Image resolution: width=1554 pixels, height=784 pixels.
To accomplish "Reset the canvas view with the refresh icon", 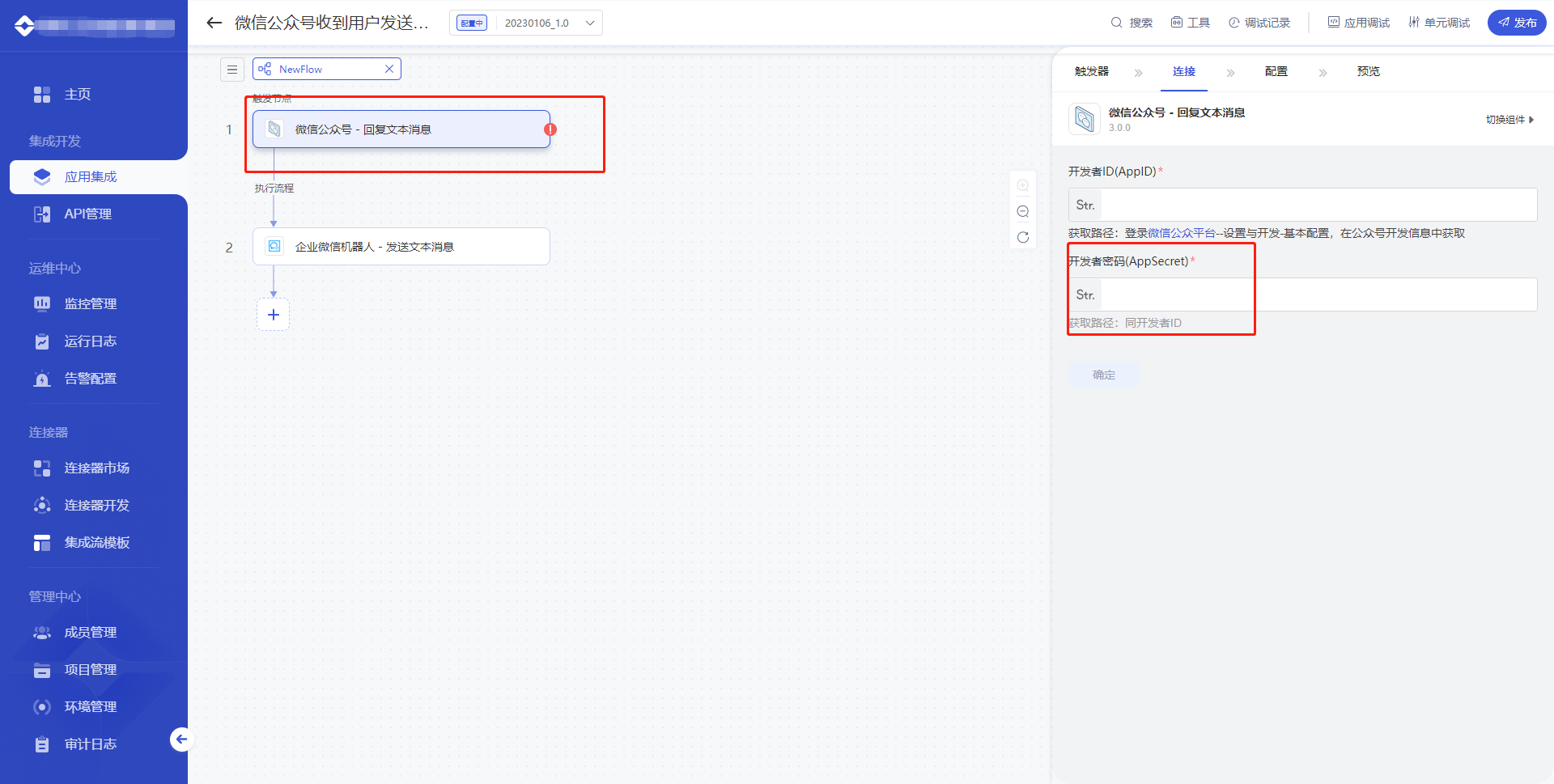I will coord(1023,238).
